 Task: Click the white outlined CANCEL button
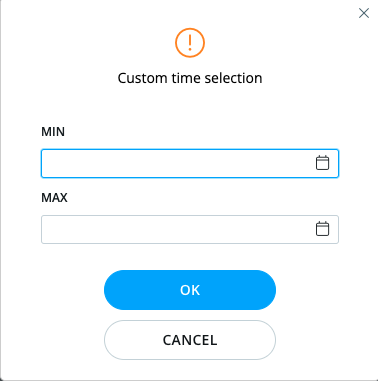(x=190, y=340)
